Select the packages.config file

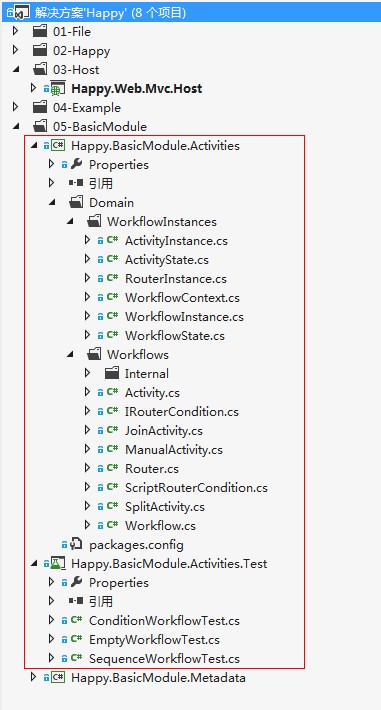tap(136, 545)
